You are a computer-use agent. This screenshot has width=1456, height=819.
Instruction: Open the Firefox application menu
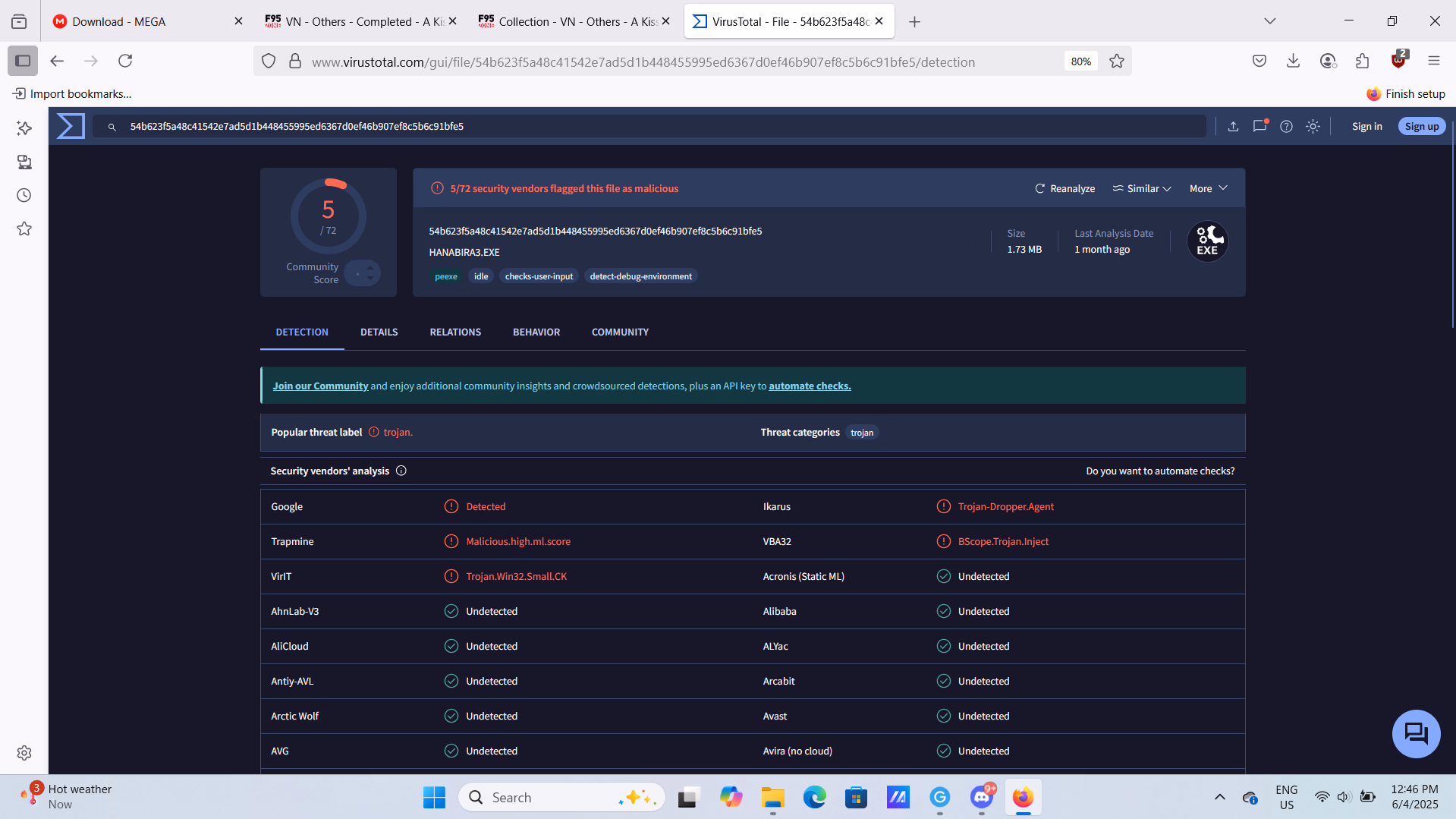point(1433,61)
